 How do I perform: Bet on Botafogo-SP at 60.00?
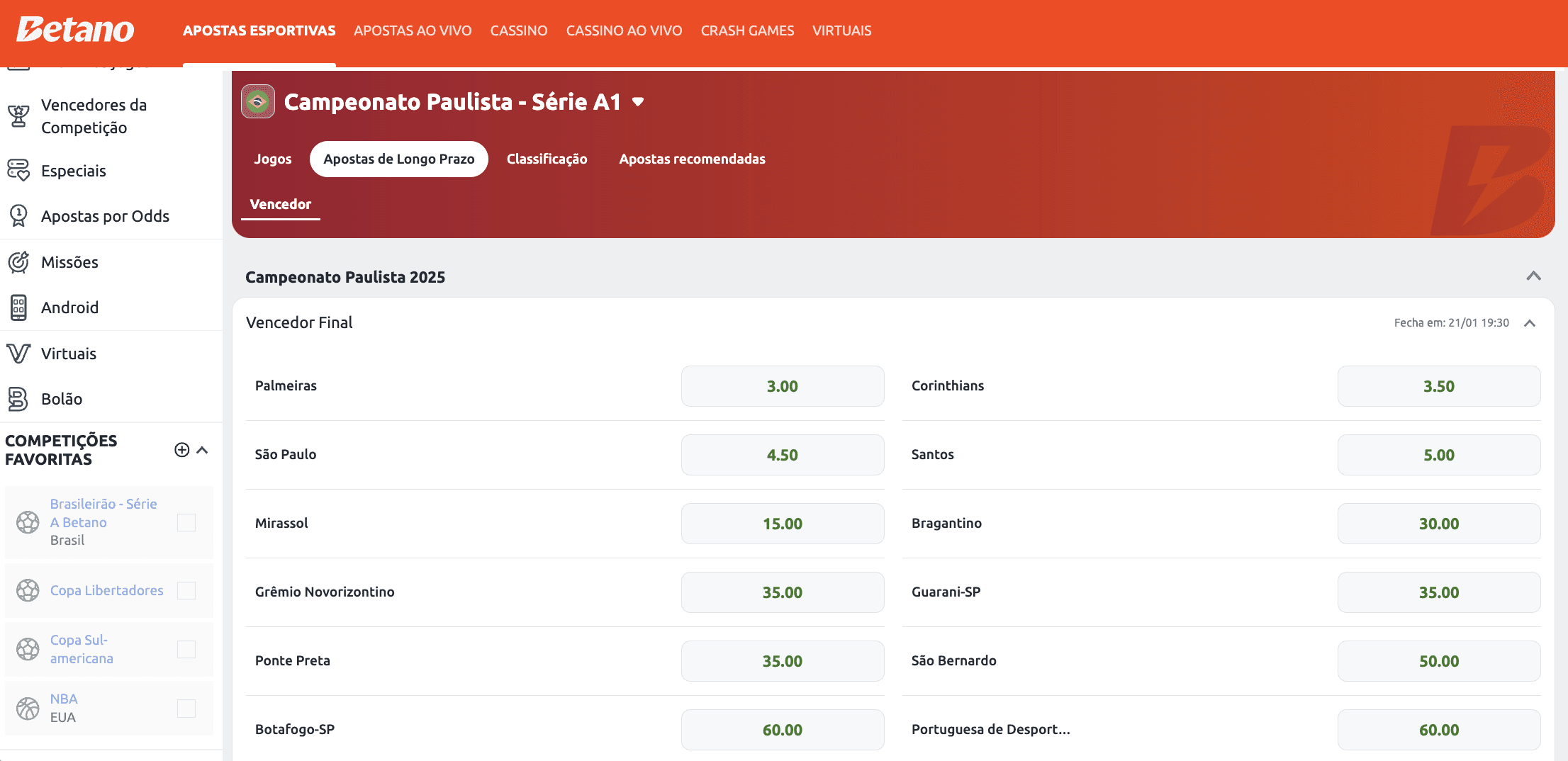pyautogui.click(x=783, y=730)
